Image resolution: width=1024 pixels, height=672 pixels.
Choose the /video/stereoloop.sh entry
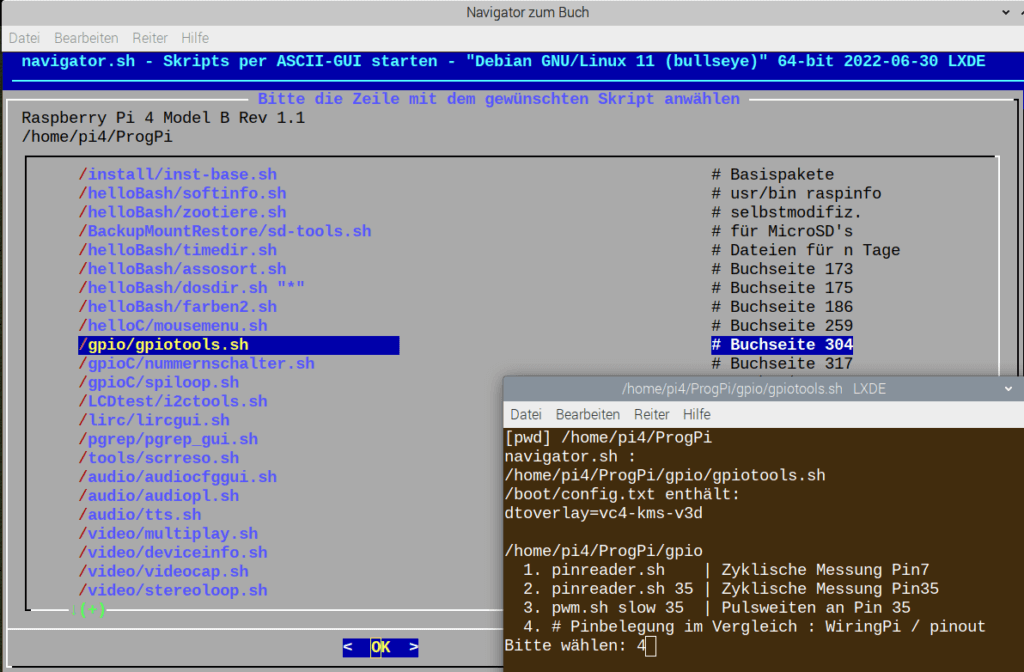pos(173,590)
